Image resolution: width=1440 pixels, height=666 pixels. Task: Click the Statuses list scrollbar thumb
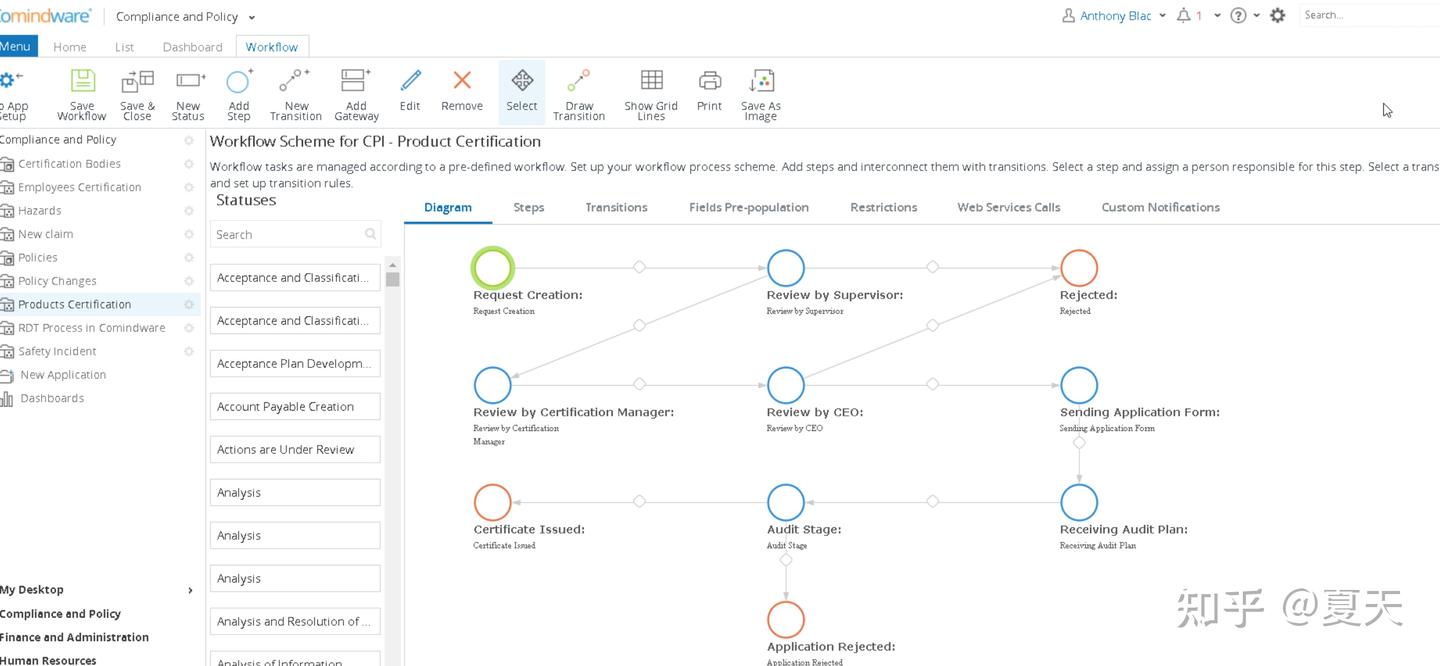tap(393, 279)
